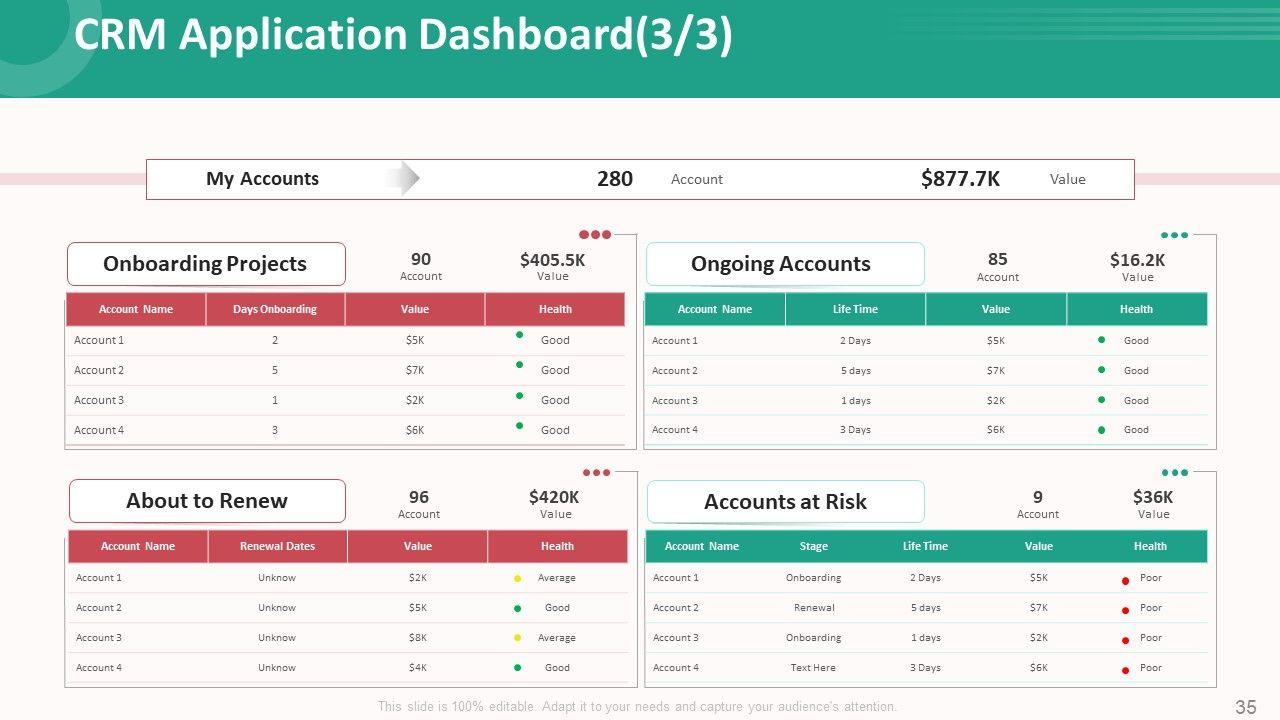
Task: Click the Value header in About to Renew table
Action: click(x=418, y=546)
